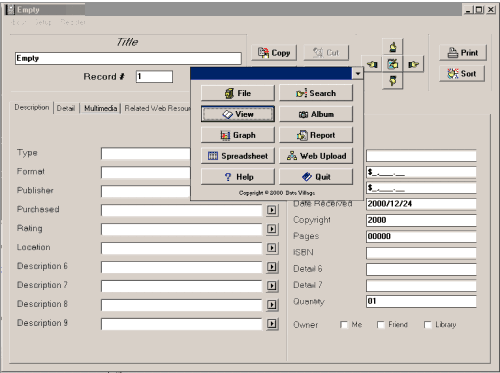Switch to the Description tab
500x373 pixels.
click(32, 107)
